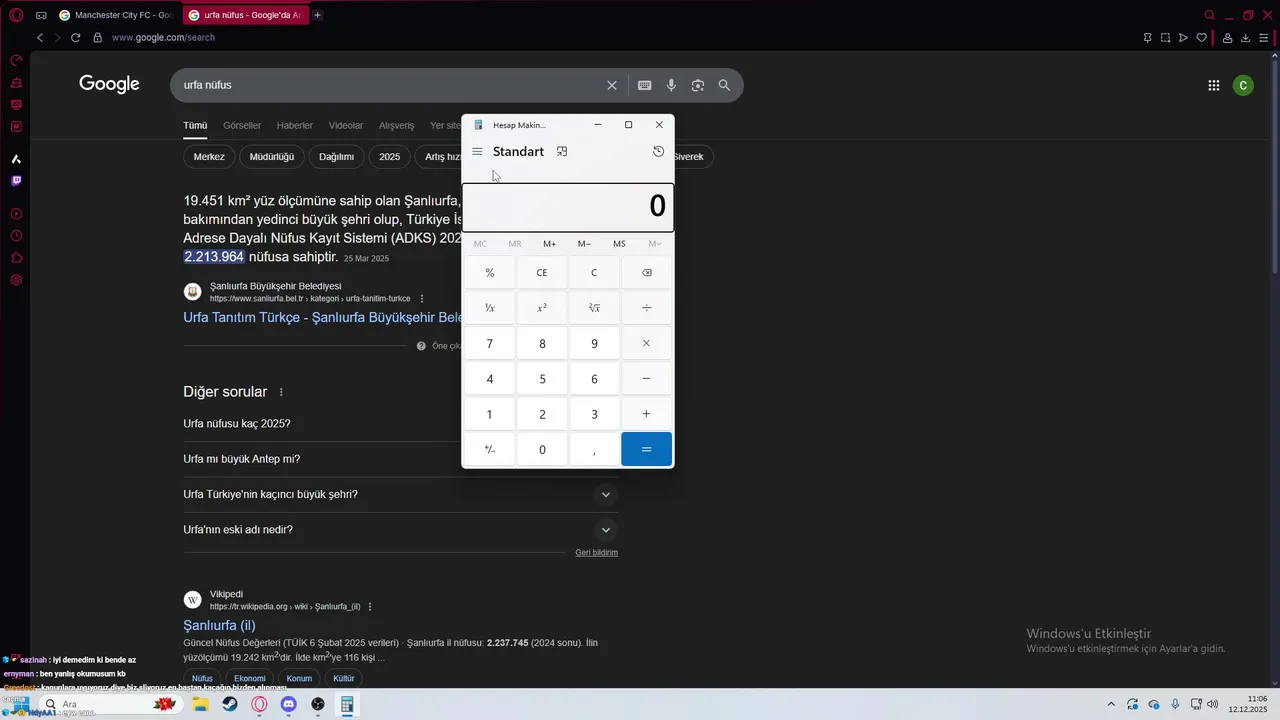Viewport: 1280px width, 720px height.
Task: Click the Google magnifier search button
Action: [x=724, y=86]
